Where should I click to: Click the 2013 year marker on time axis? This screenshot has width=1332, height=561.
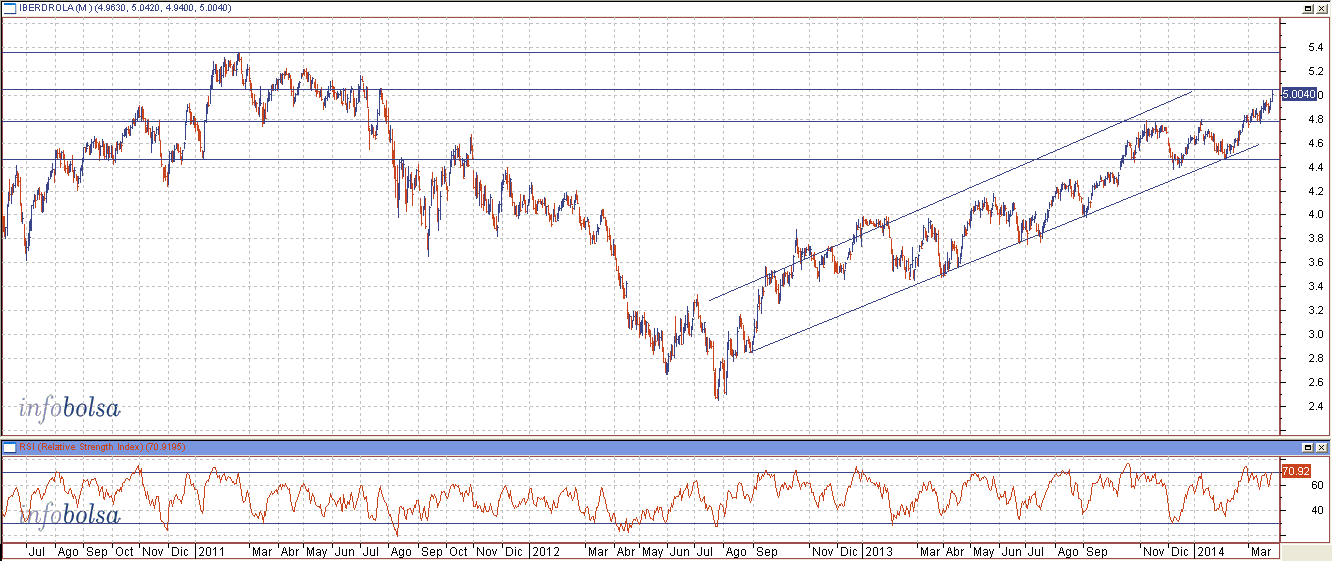coord(878,551)
